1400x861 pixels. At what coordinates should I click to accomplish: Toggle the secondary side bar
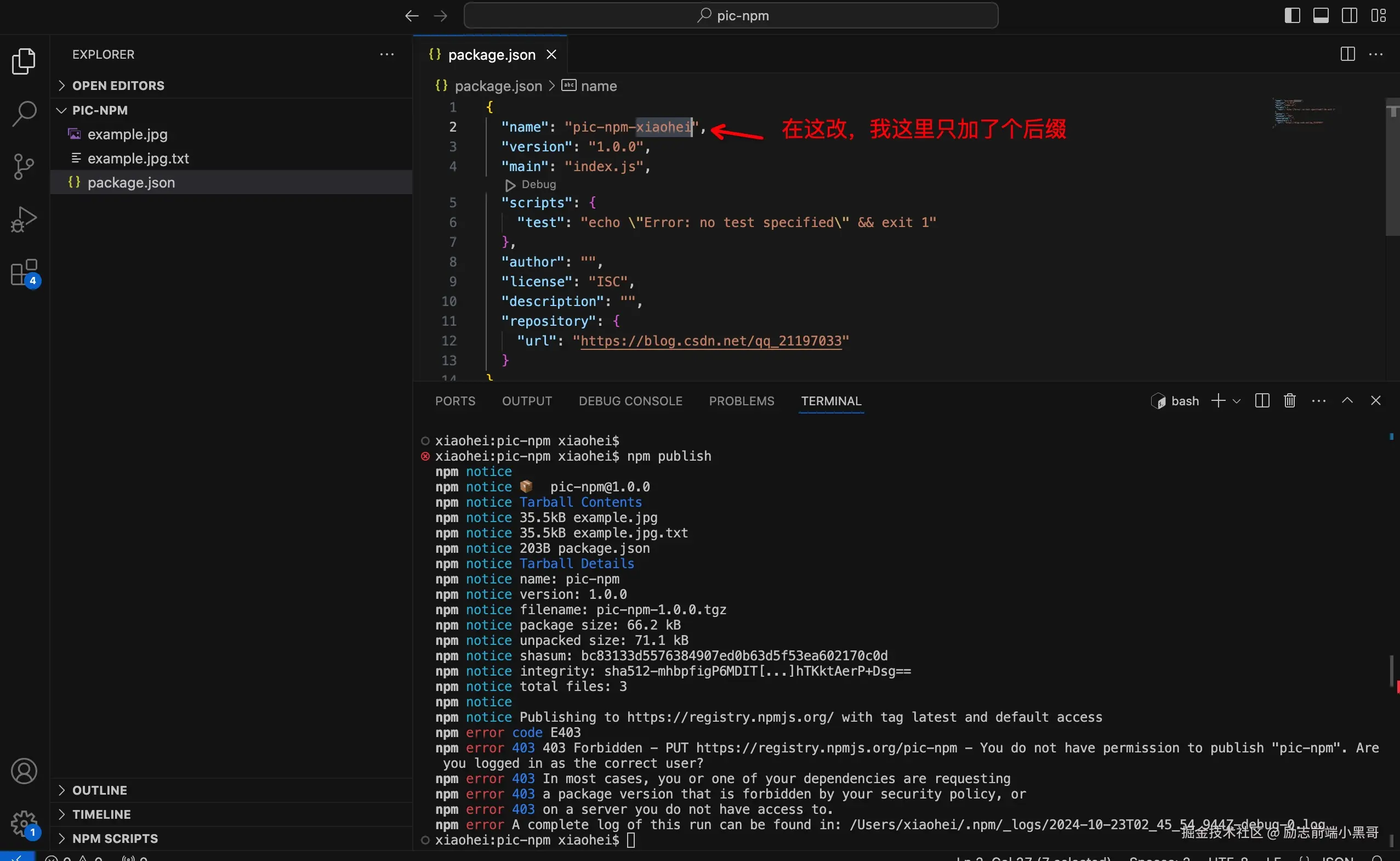(x=1349, y=15)
